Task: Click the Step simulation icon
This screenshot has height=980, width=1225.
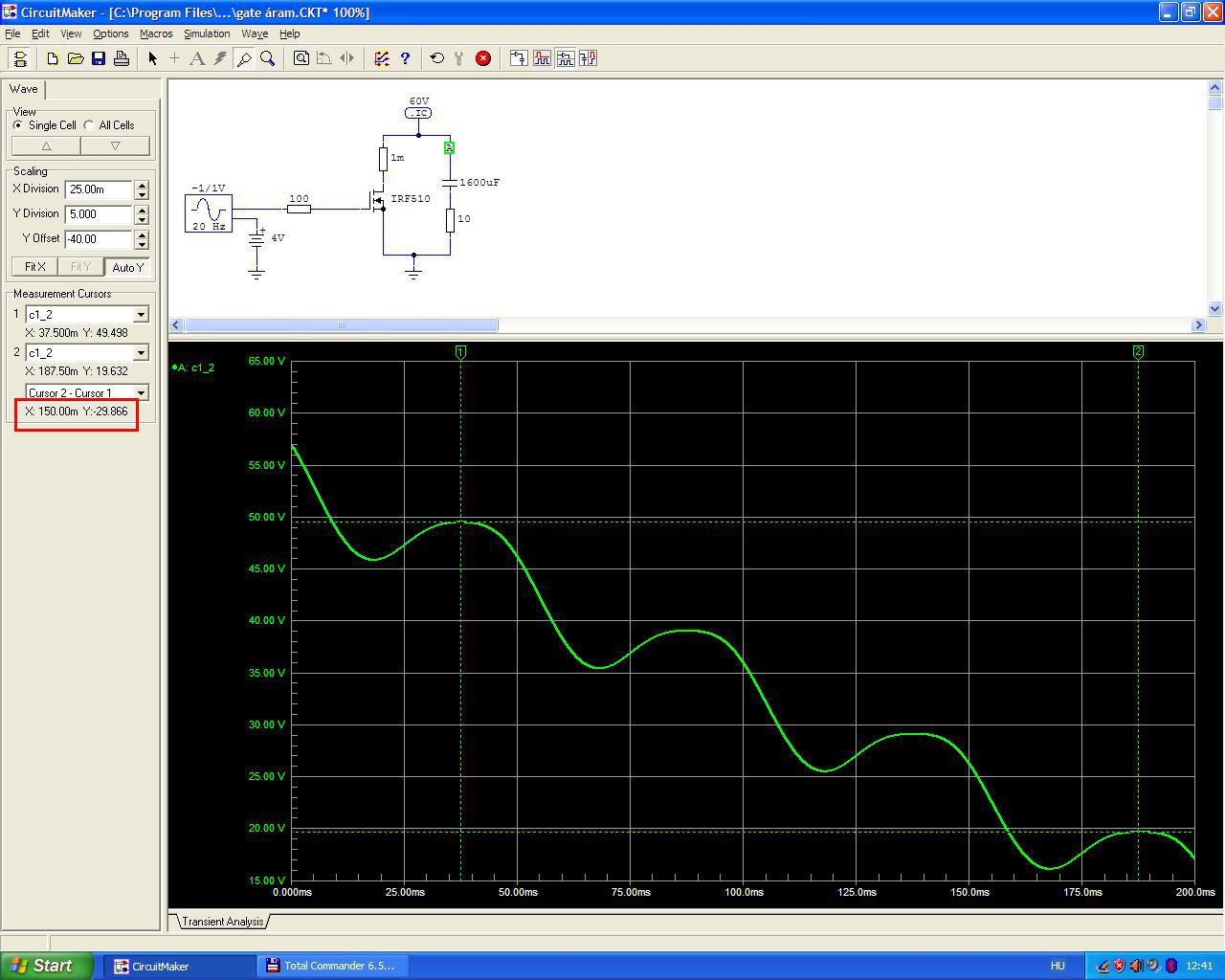Action: coord(460,58)
